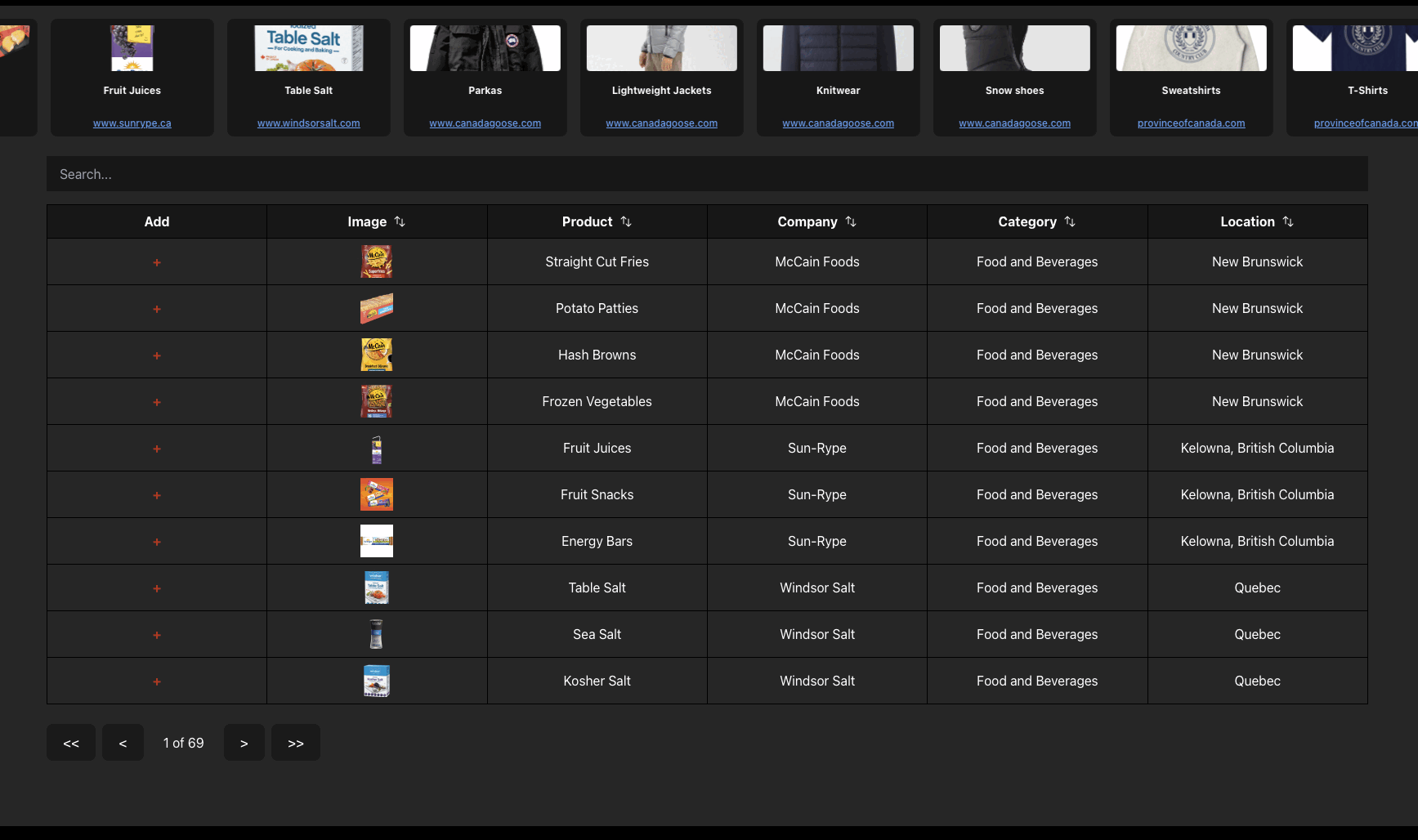Toggle sorting with the Category sort arrows
Screen dimensions: 1418x840
pos(1070,221)
